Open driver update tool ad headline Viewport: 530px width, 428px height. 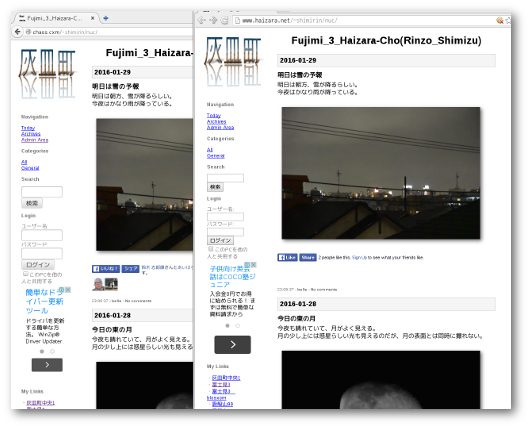(45, 302)
